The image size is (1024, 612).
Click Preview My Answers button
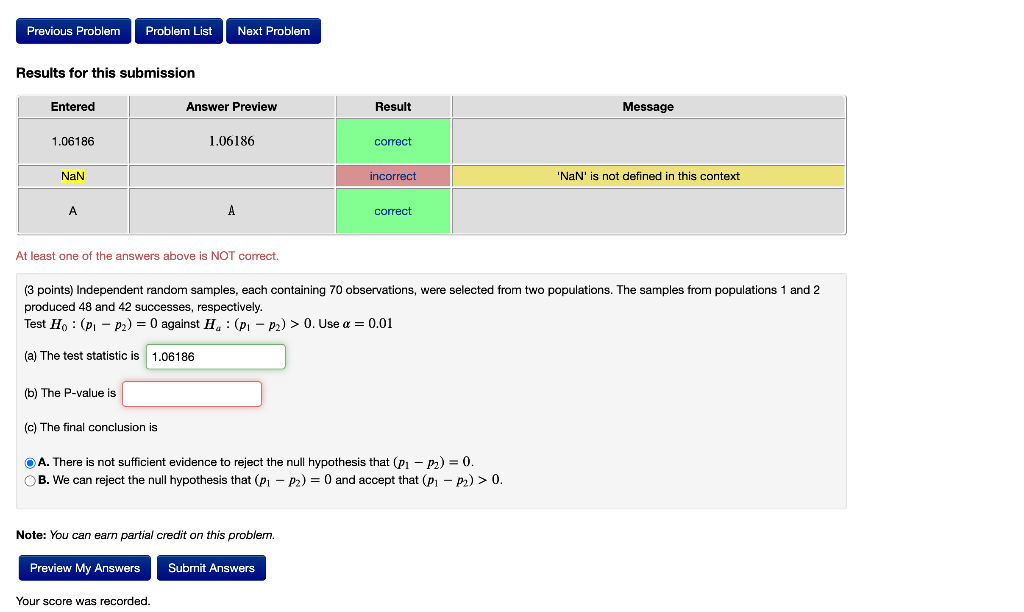pyautogui.click(x=85, y=568)
